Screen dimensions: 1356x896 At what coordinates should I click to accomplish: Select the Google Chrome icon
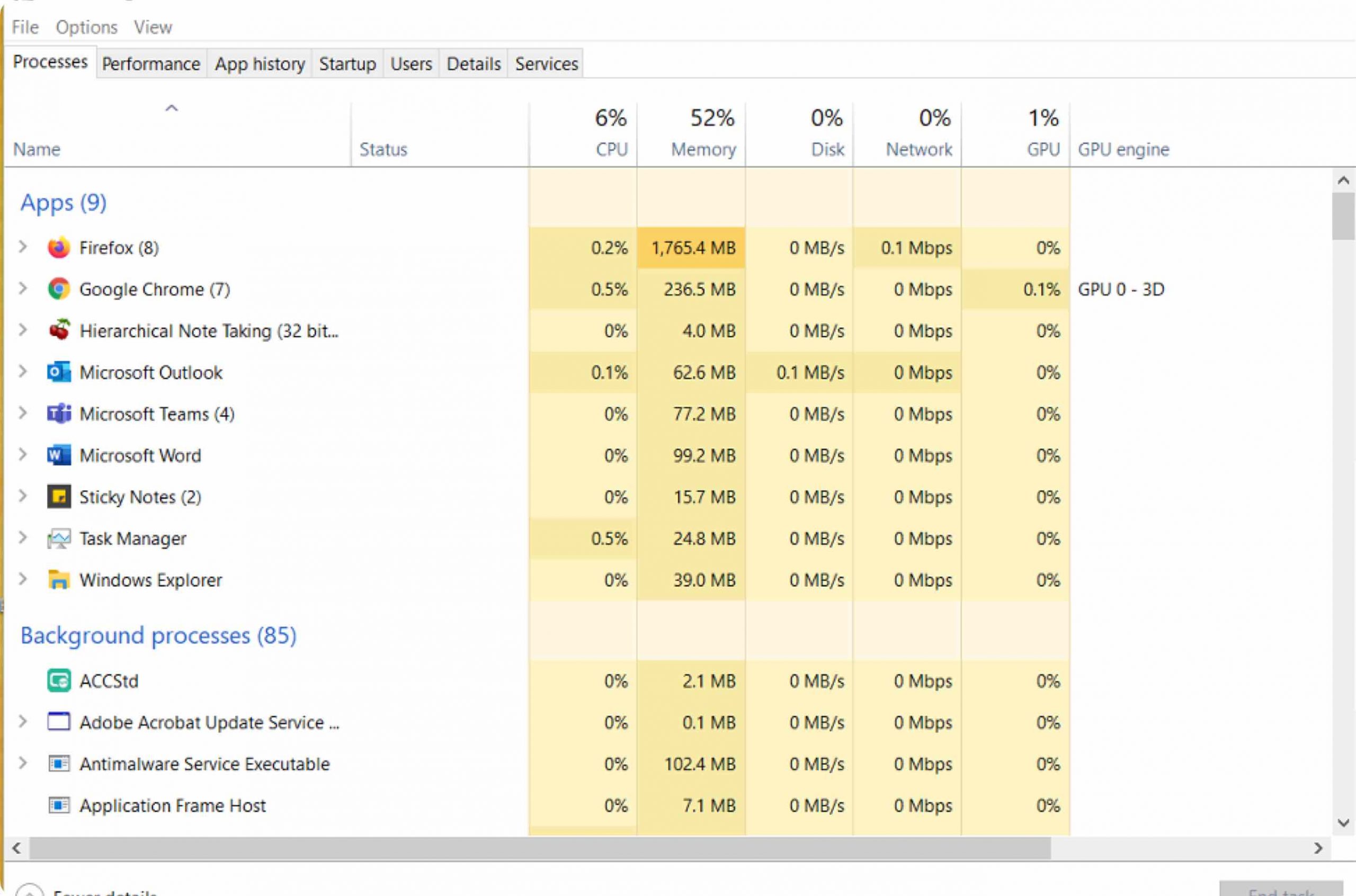59,289
